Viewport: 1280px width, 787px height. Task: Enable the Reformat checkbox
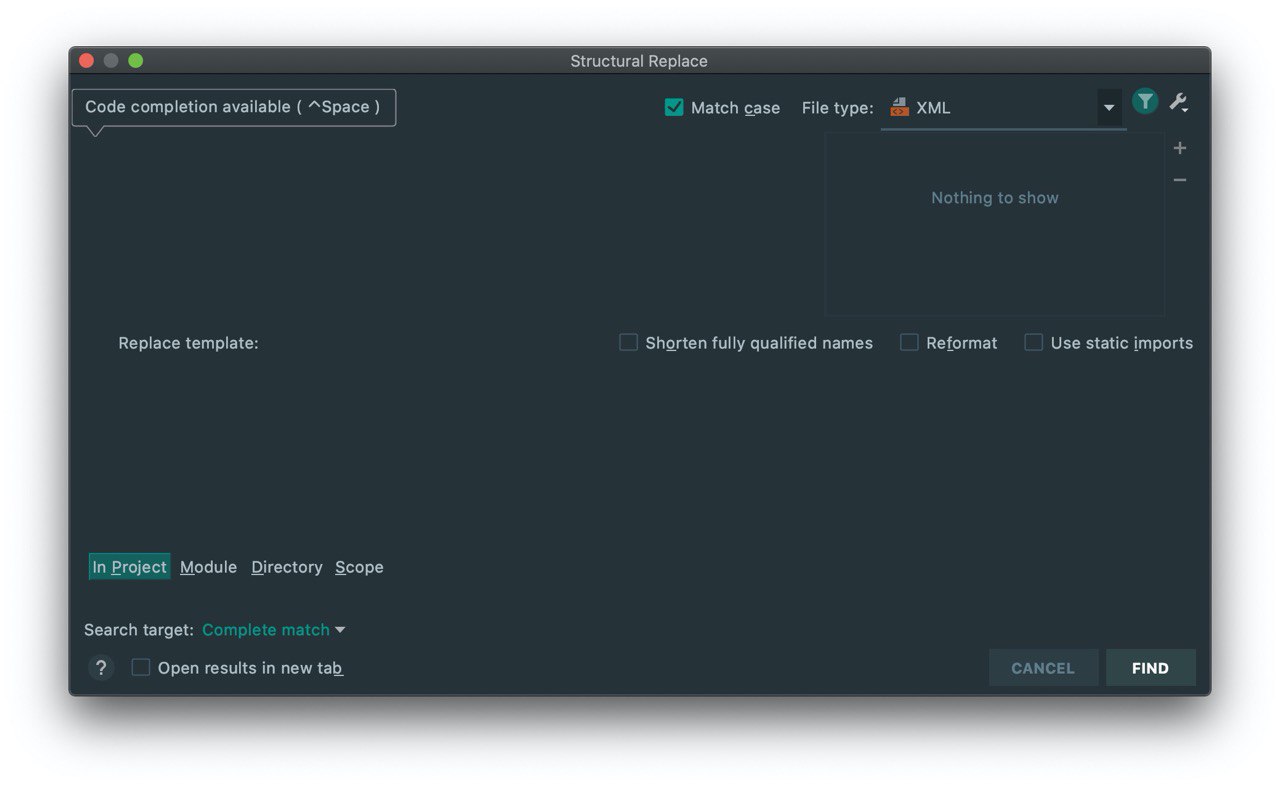pos(909,342)
